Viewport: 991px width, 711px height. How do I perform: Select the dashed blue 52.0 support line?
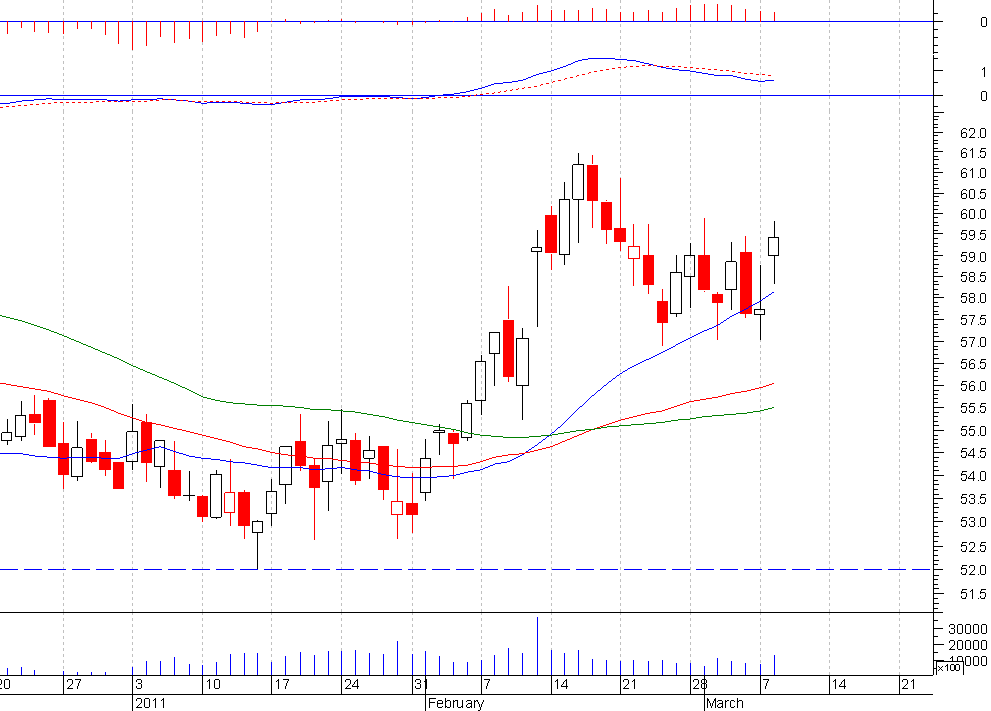[x=466, y=569]
